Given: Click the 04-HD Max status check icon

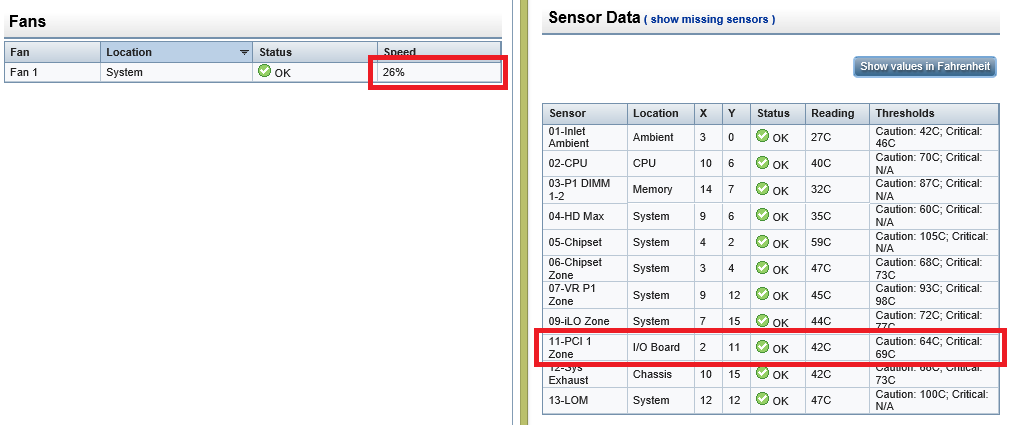Looking at the screenshot, I should tap(763, 215).
